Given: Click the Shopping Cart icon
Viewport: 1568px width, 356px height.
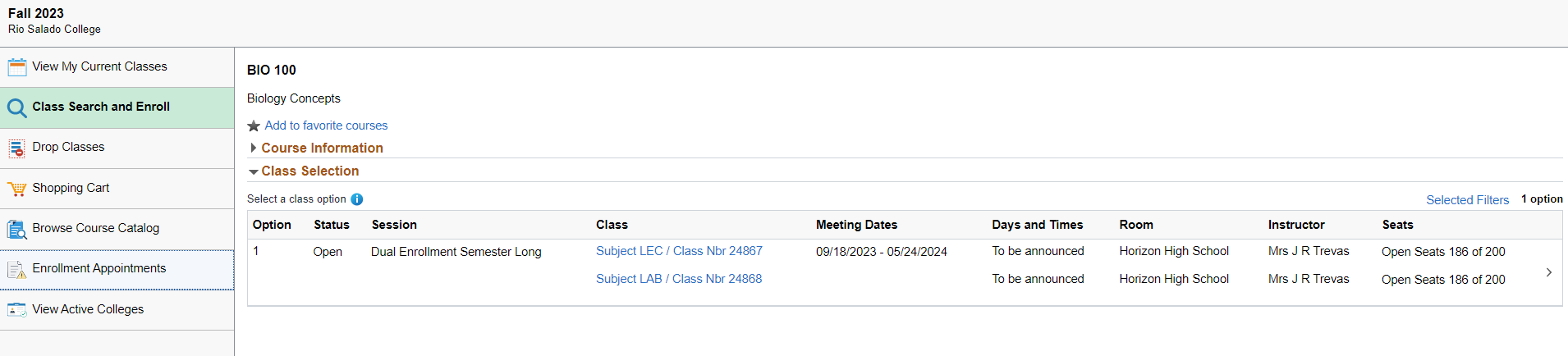Looking at the screenshot, I should point(16,189).
